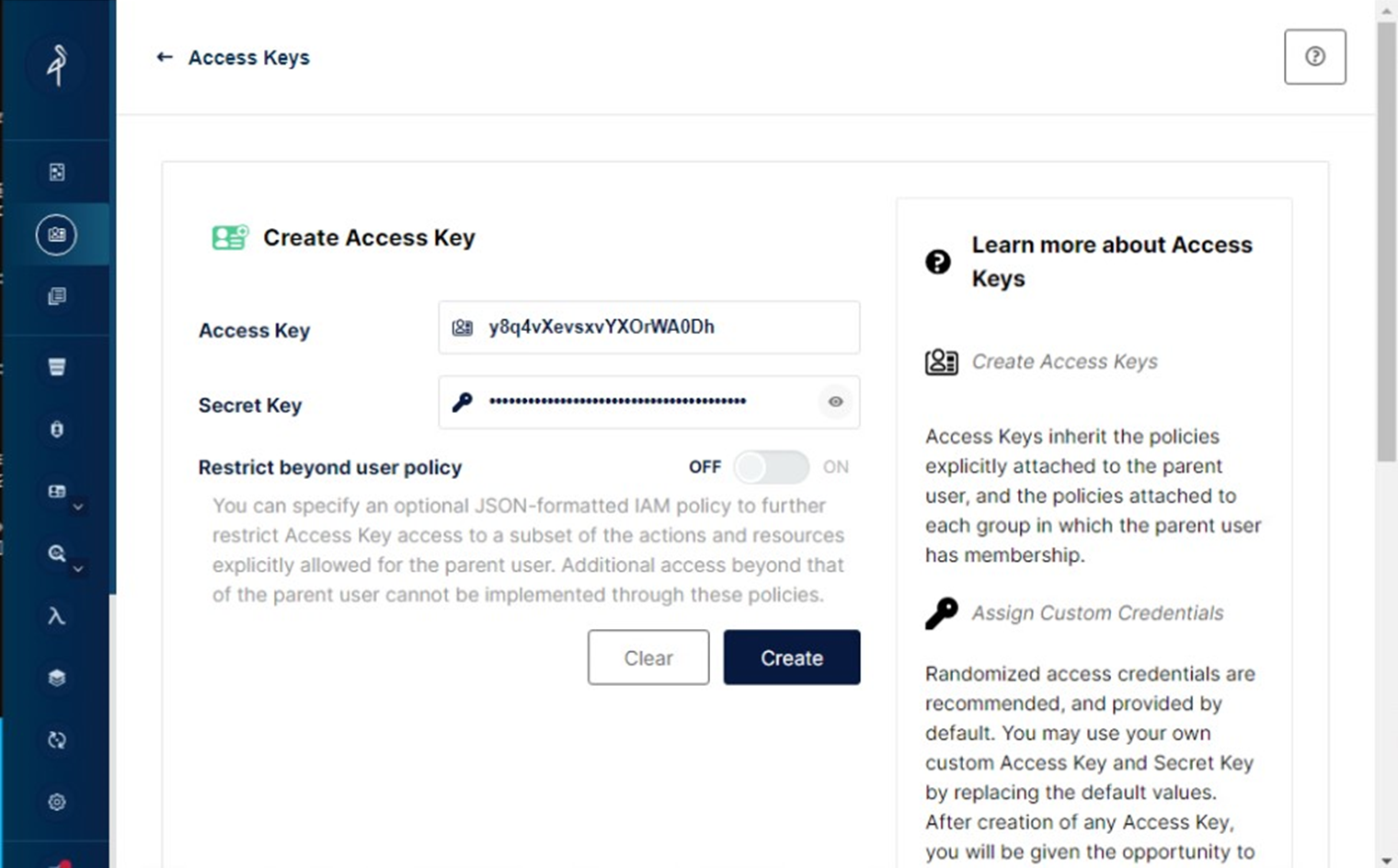Open the Lambda events sidebar icon
The height and width of the screenshot is (868, 1398).
[x=56, y=616]
